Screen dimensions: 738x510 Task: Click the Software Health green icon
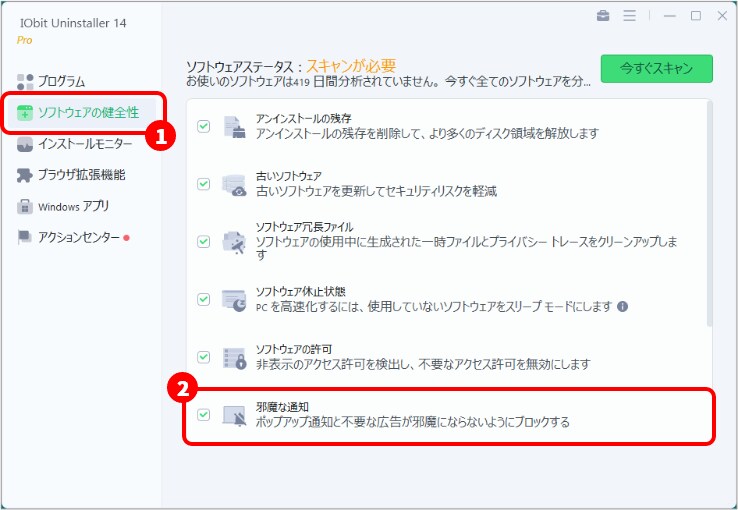(x=25, y=113)
